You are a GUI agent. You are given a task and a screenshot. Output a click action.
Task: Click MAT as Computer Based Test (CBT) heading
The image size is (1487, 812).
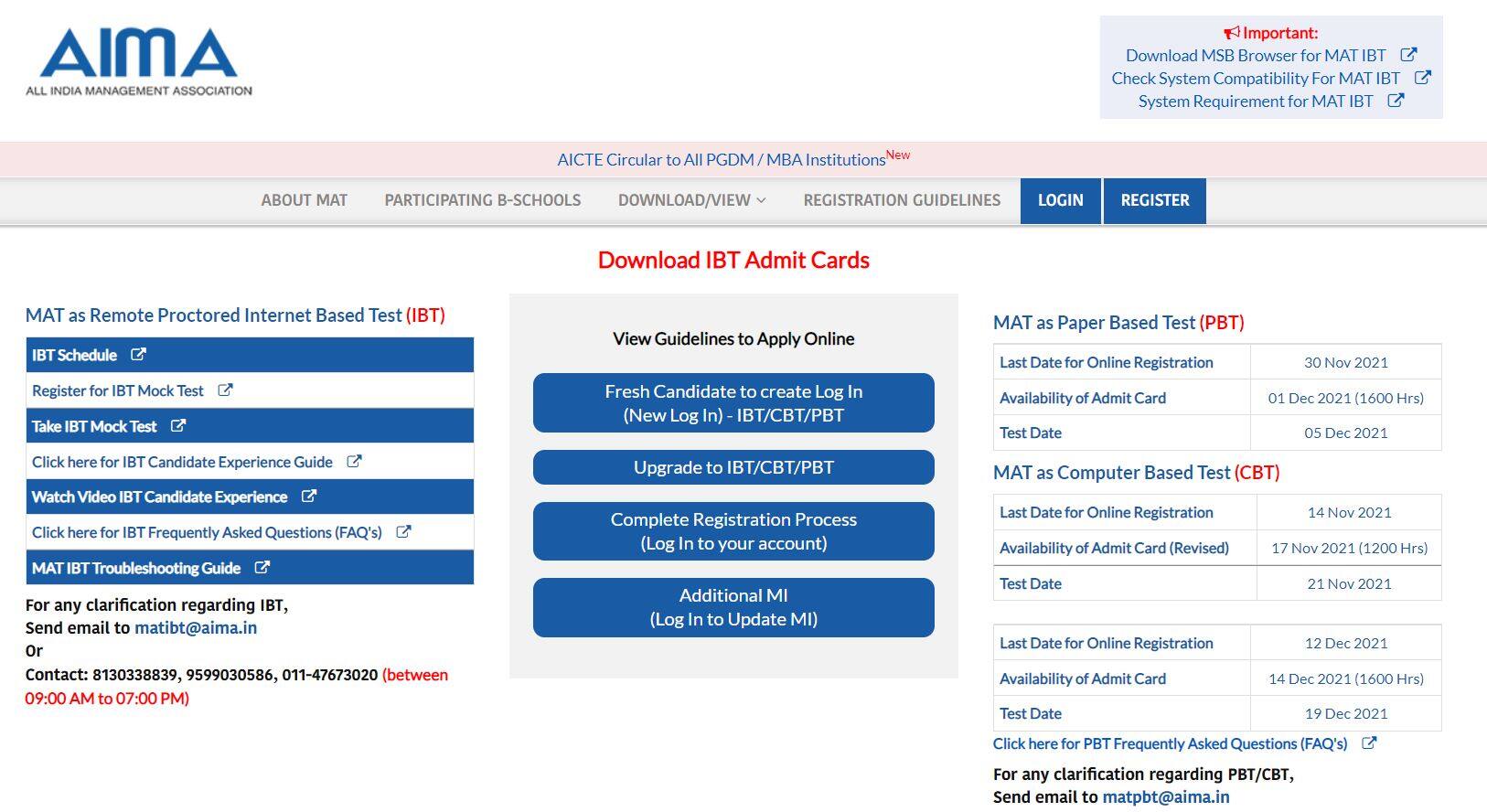pyautogui.click(x=1137, y=472)
